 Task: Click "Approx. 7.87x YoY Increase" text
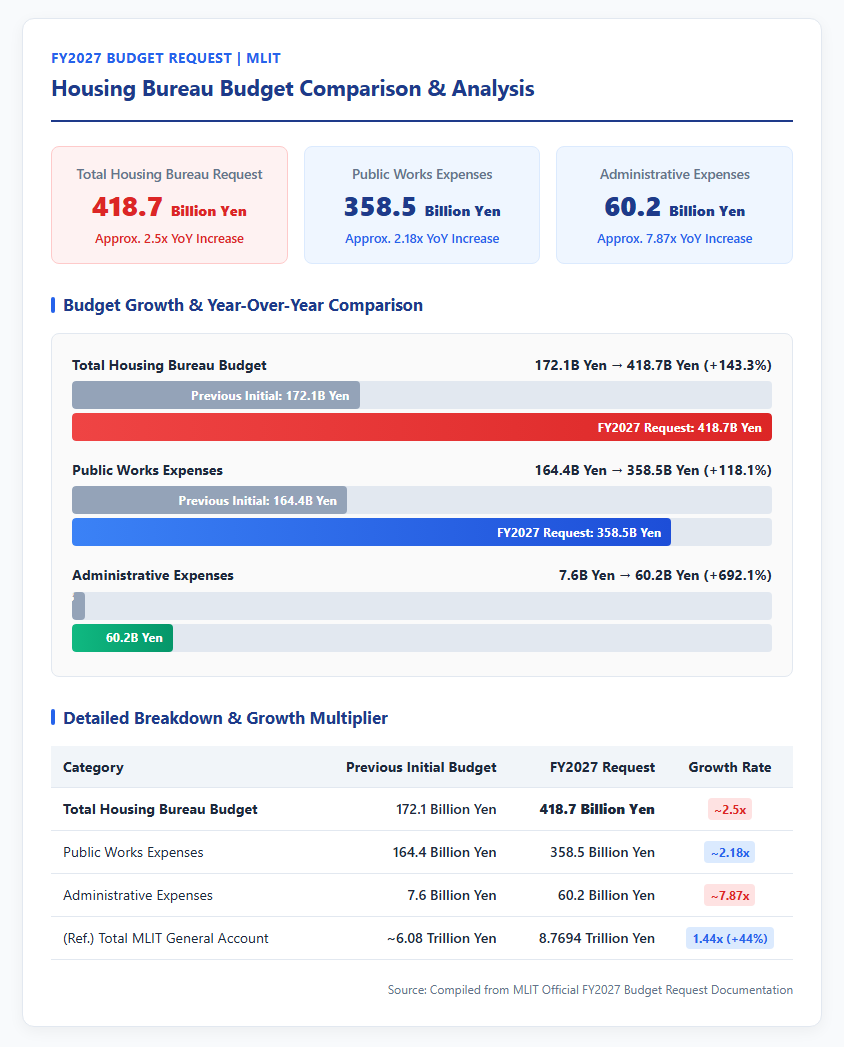click(674, 238)
